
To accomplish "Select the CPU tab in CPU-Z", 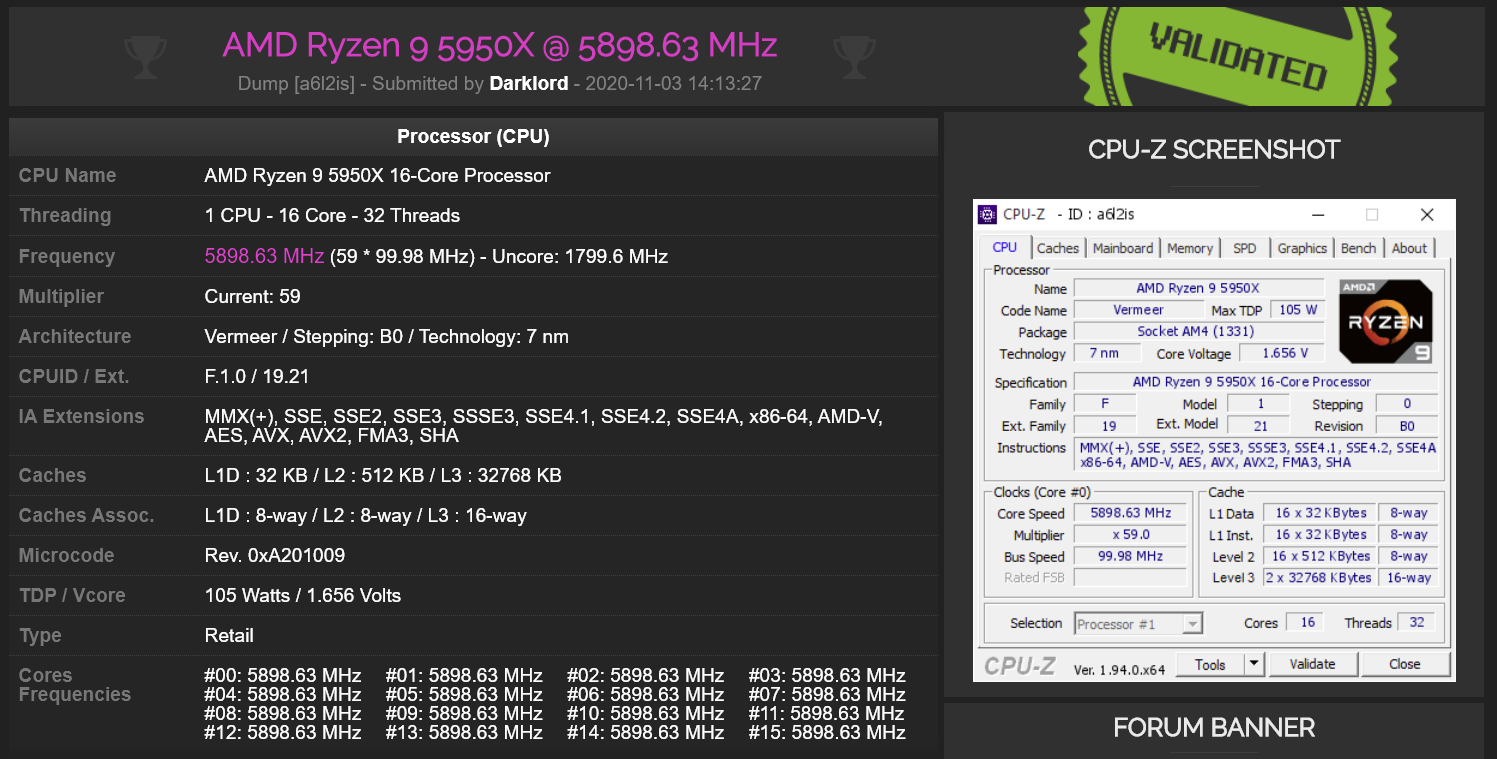I will 1005,248.
